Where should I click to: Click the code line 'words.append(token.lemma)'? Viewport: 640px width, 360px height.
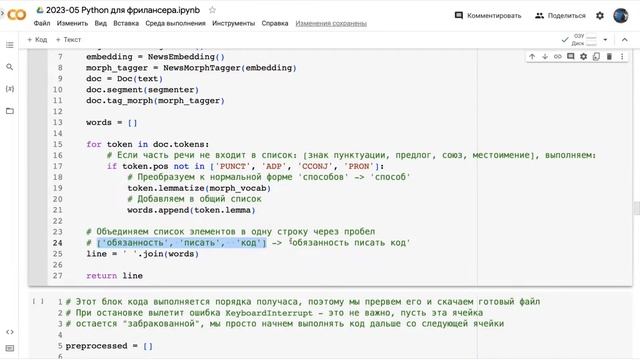191,210
